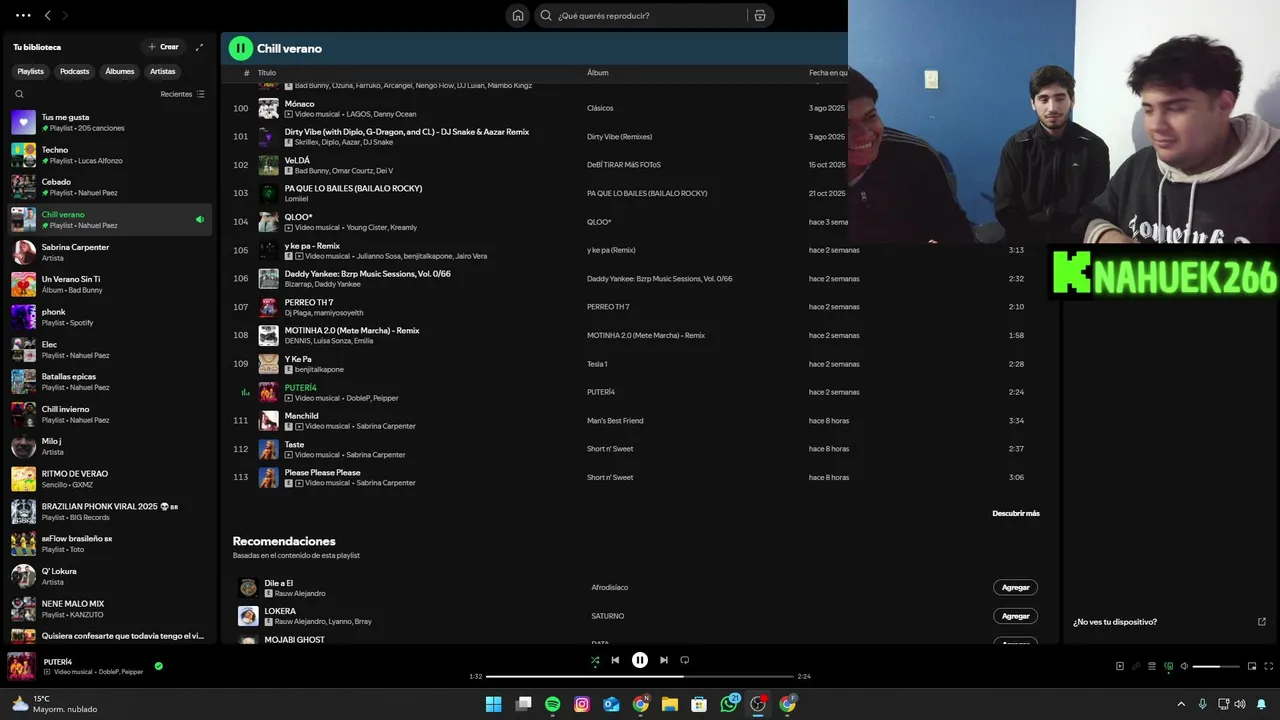Open the Cebado playlist
Screen dimensions: 1280x720
pos(110,187)
